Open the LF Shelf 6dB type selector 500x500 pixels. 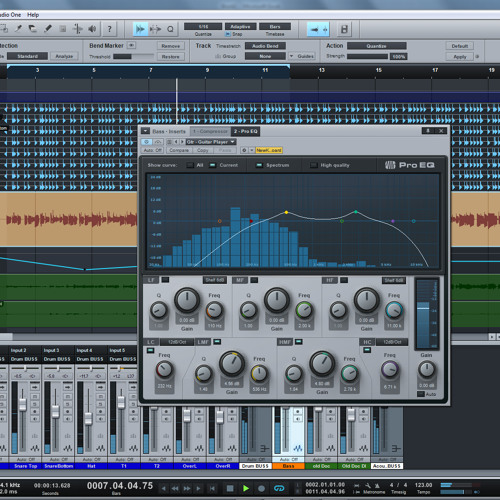point(215,280)
